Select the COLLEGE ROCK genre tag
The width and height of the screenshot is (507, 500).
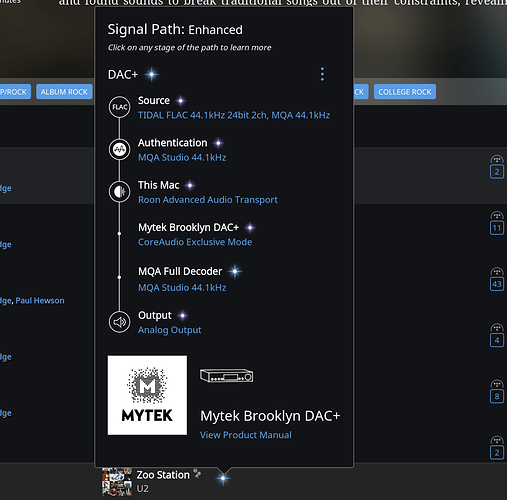click(405, 92)
